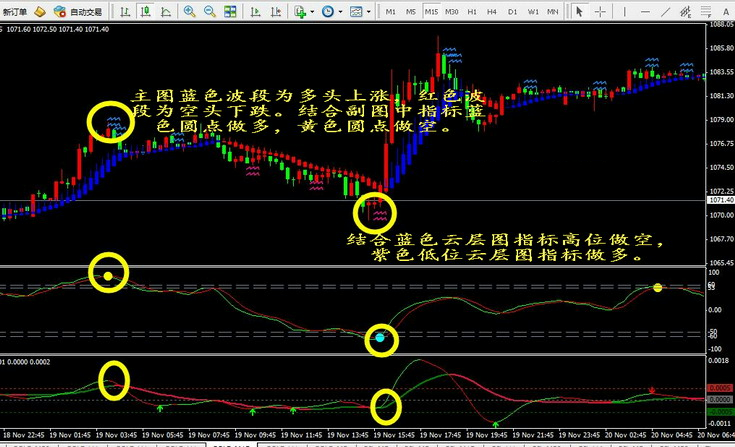Open the indicators list icon

pos(300,11)
